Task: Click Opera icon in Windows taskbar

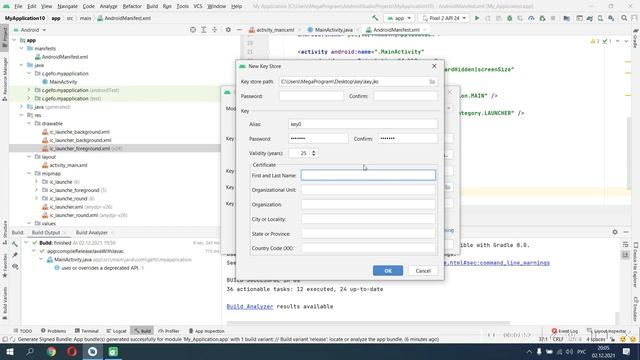Action: (x=72, y=351)
